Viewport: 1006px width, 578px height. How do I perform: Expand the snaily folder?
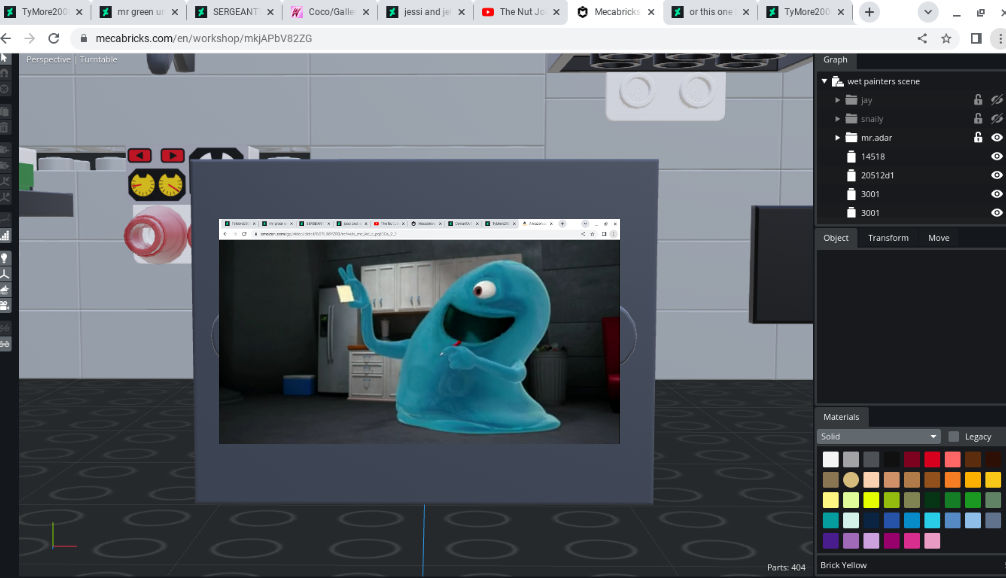coord(837,119)
